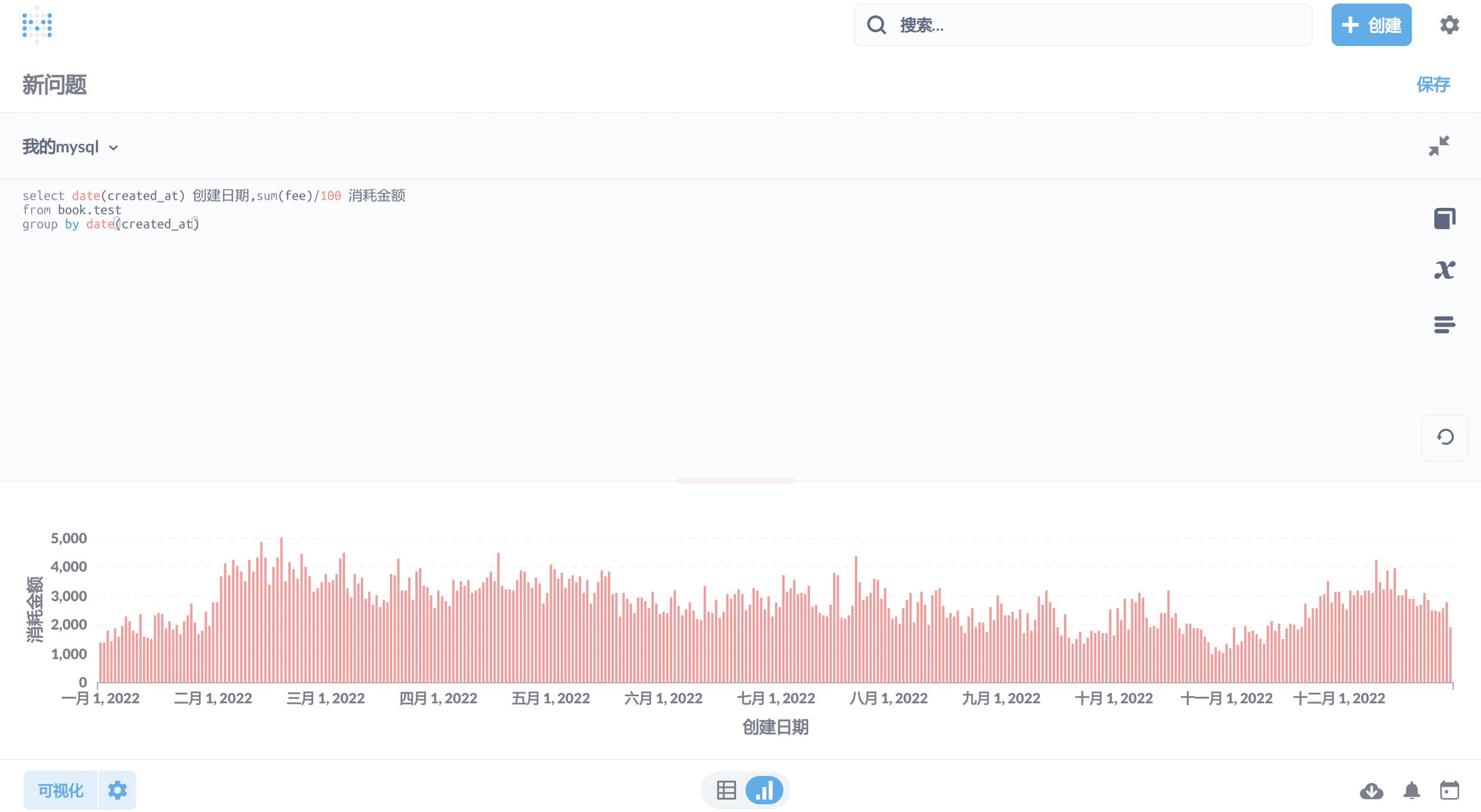
Task: Set an alert with the bell icon
Action: (1411, 790)
